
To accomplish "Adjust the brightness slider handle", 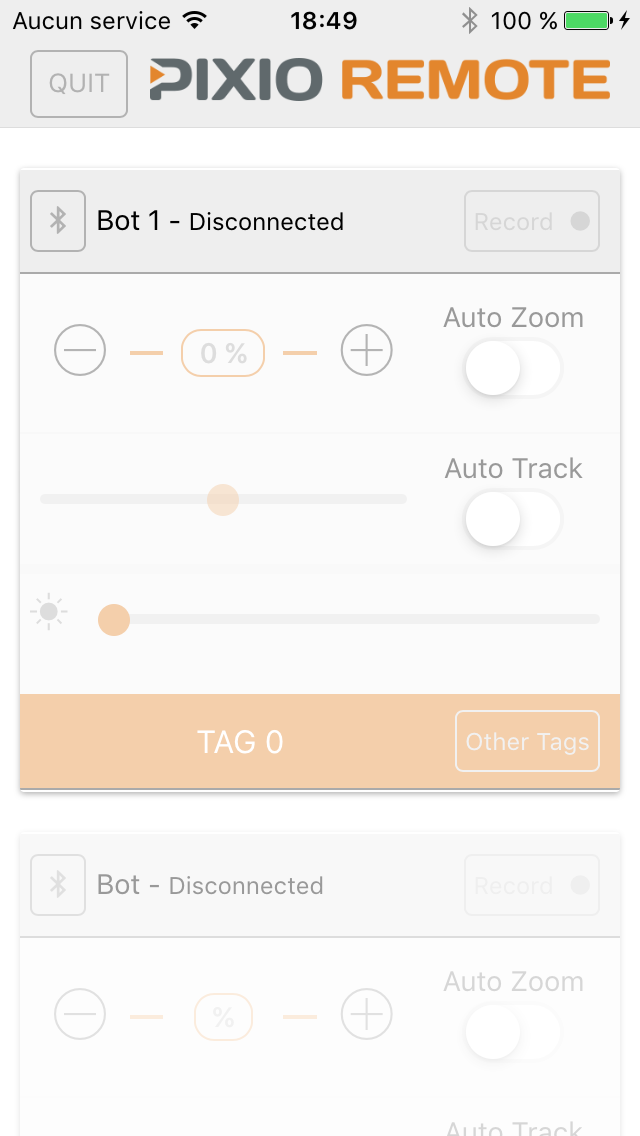I will coord(113,619).
